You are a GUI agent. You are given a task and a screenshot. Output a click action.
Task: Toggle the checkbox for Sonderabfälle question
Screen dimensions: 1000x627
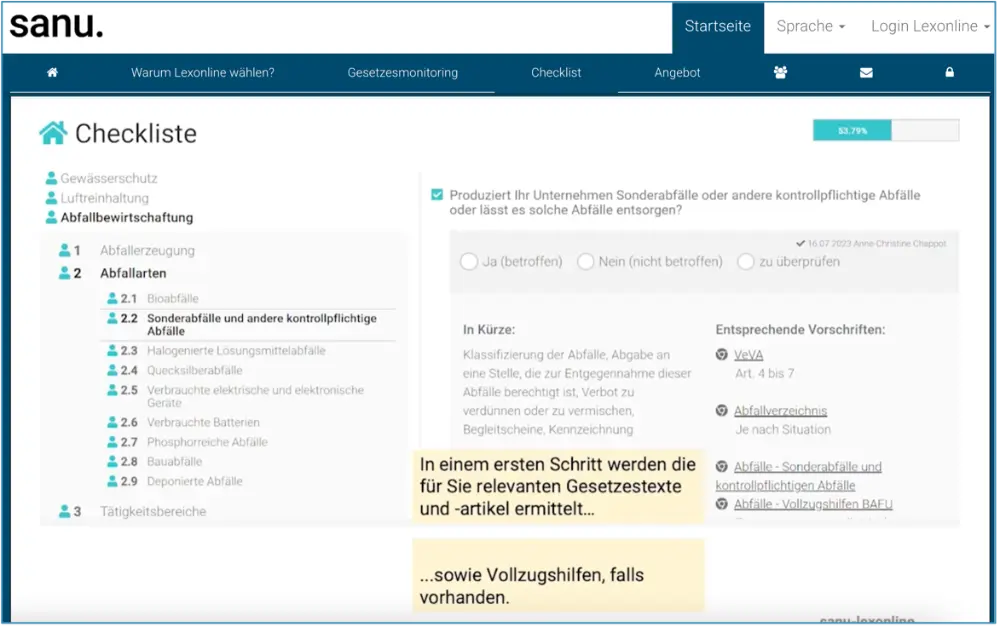[437, 195]
